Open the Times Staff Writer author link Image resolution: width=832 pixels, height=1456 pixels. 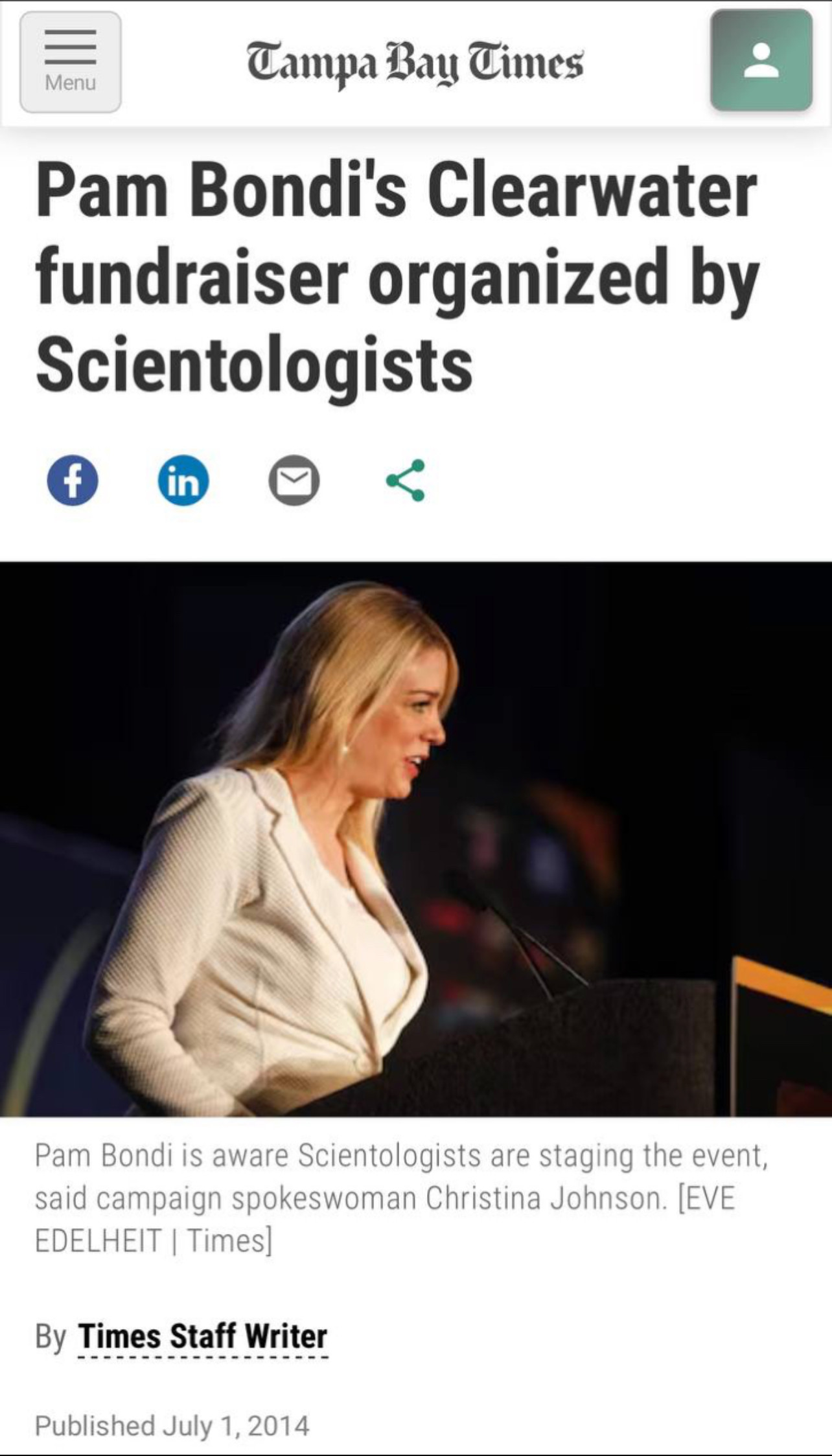click(x=203, y=1336)
